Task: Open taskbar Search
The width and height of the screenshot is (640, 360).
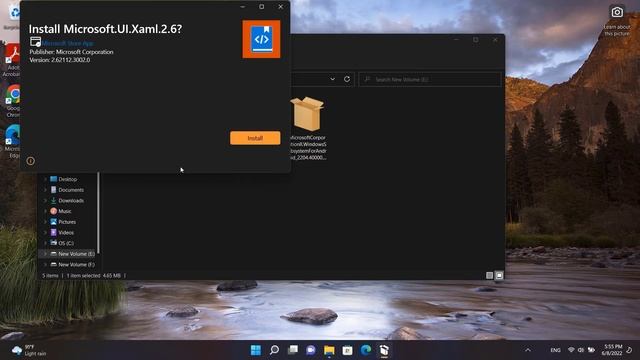Action: tap(274, 350)
